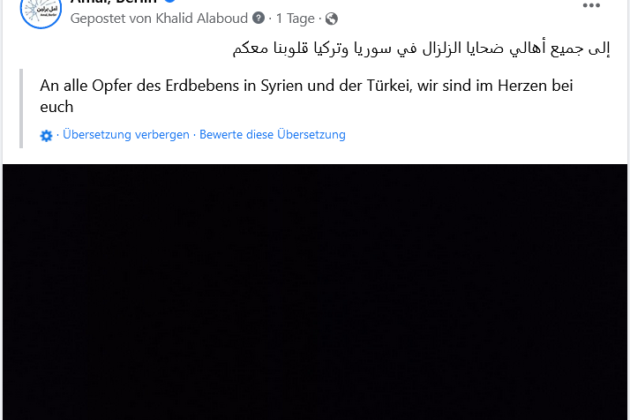Hide translation via "Übersetzung verbergen"
The width and height of the screenshot is (630, 420).
tap(126, 135)
